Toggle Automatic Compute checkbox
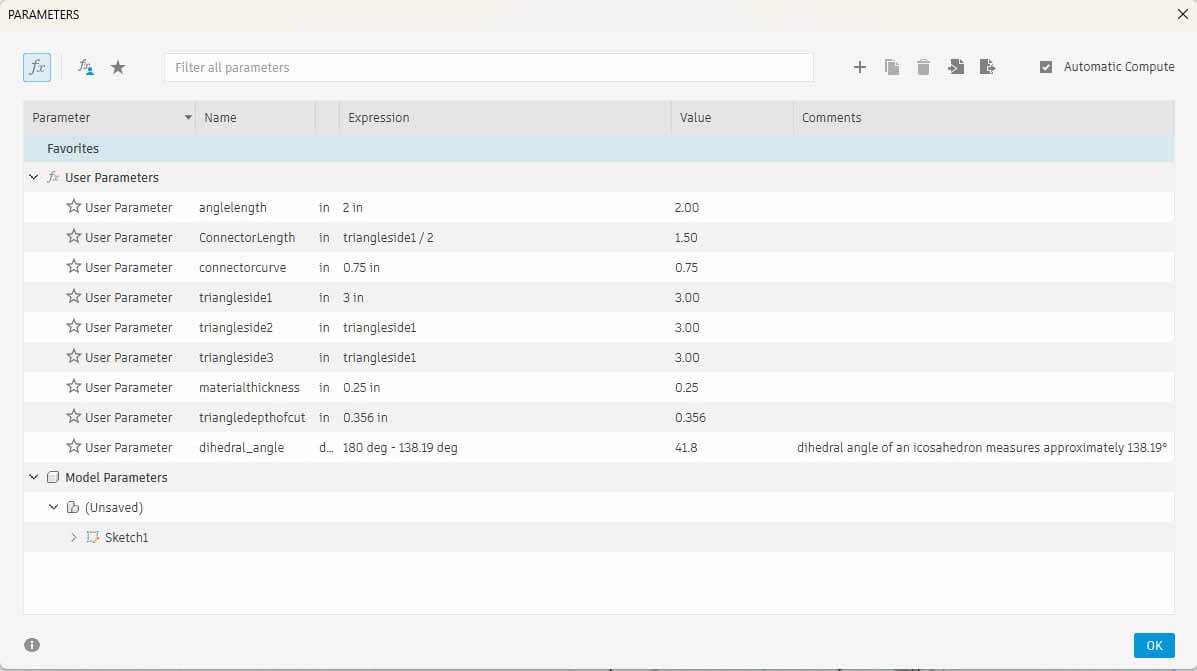The width and height of the screenshot is (1197, 671). 1046,67
